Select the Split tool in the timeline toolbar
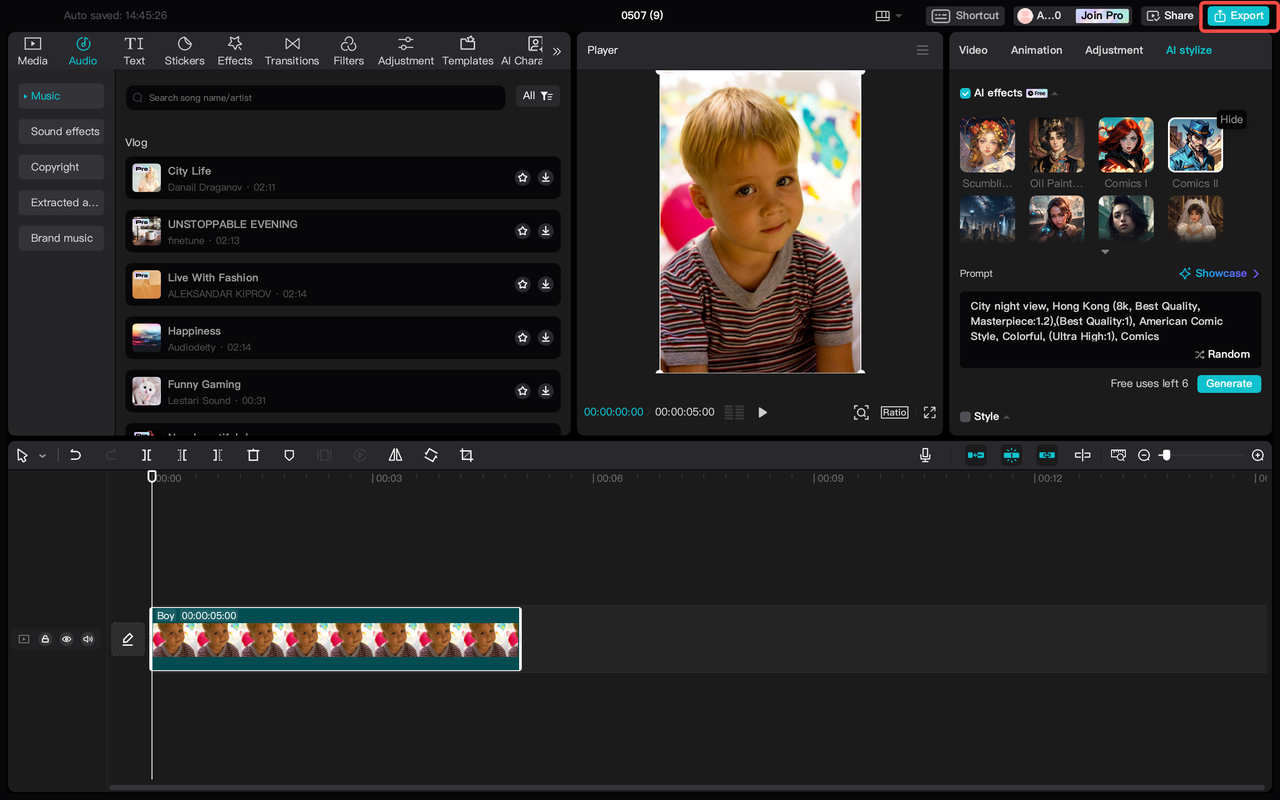The image size is (1280, 800). [146, 455]
